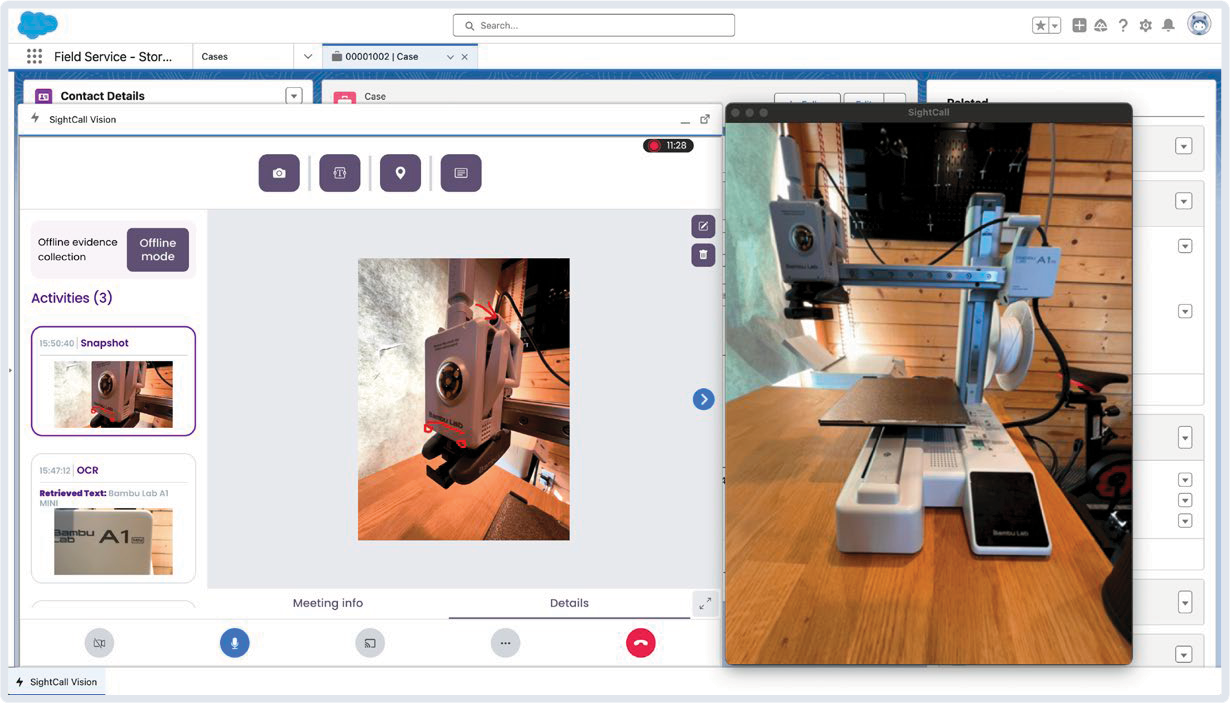Select the Snapshot activity thumbnail
1230x703 pixels.
[x=113, y=393]
